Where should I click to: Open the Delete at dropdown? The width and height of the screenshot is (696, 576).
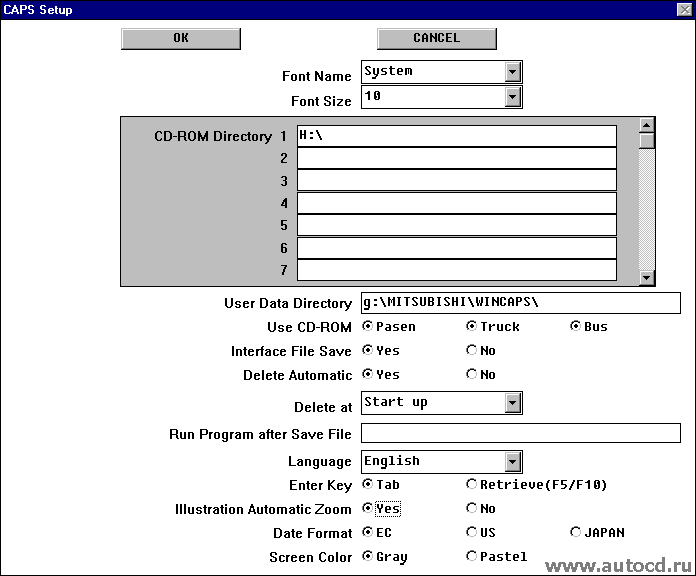coord(512,403)
